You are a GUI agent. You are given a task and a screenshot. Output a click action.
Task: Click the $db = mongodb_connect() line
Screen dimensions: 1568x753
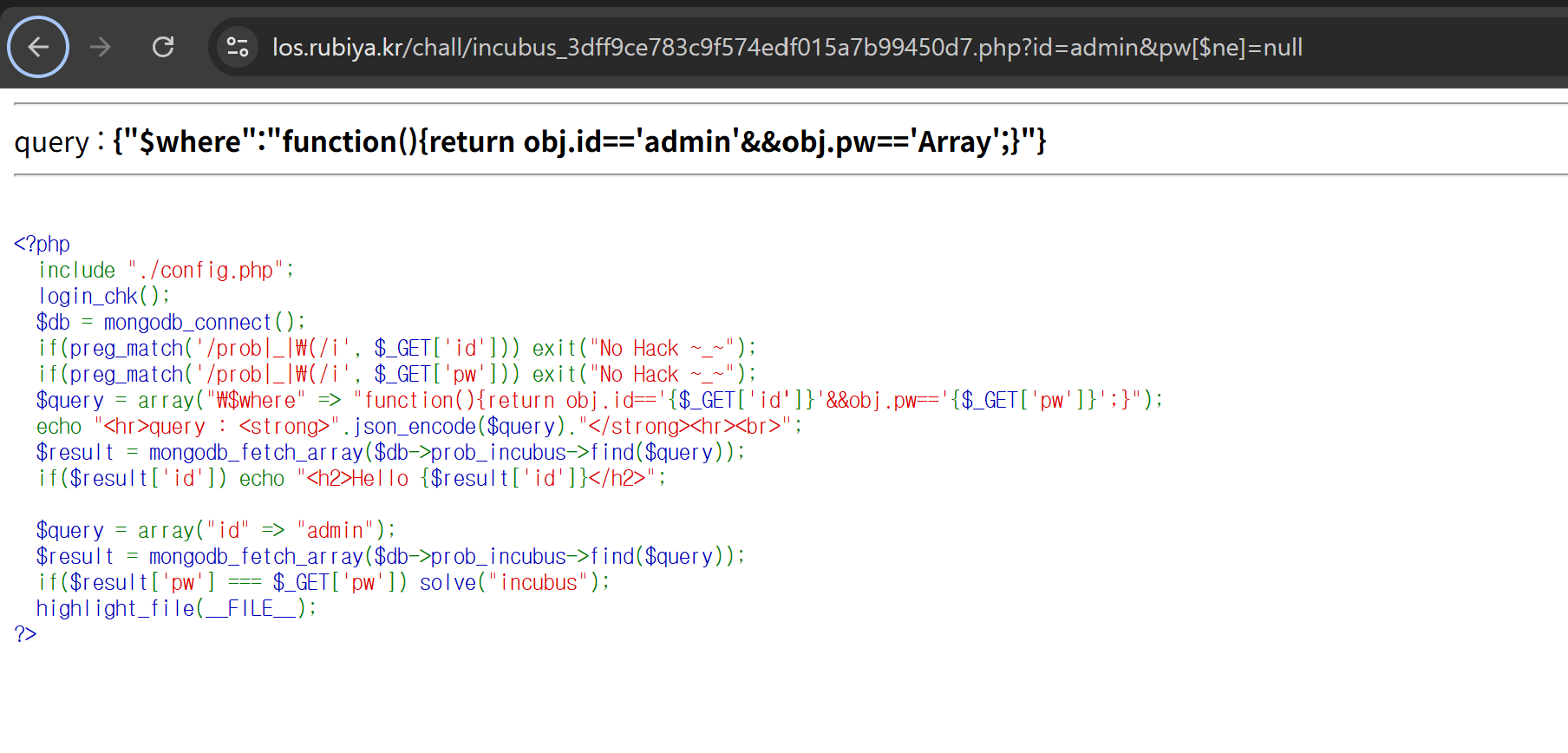pyautogui.click(x=170, y=322)
